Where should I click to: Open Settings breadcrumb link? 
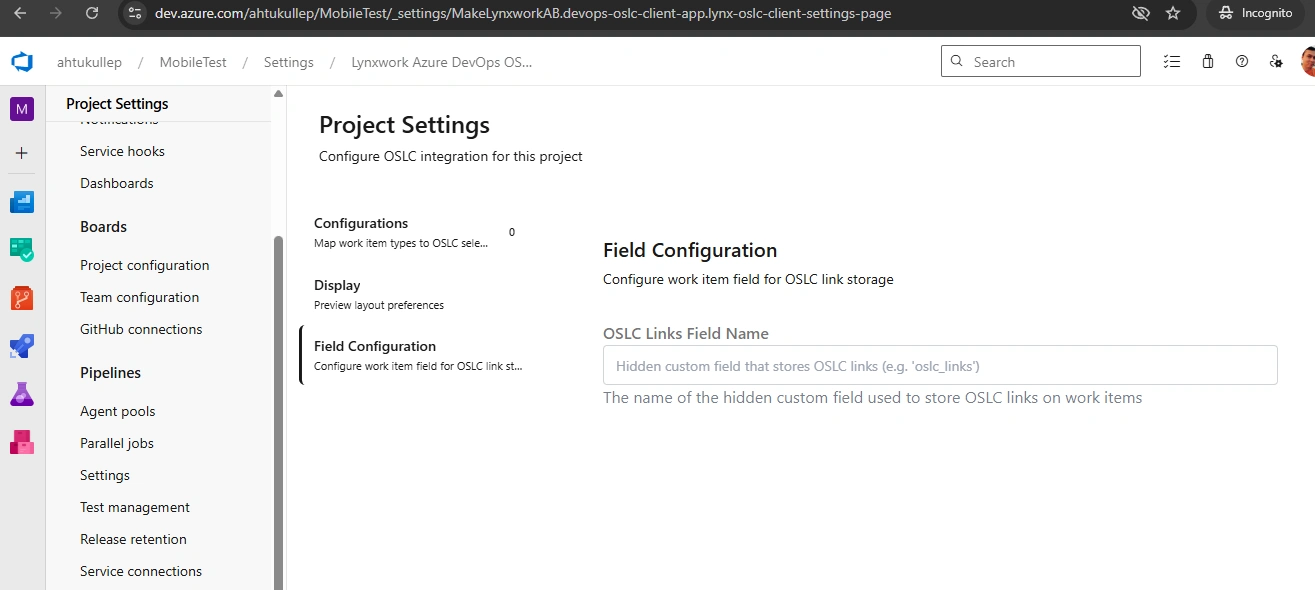coord(289,62)
